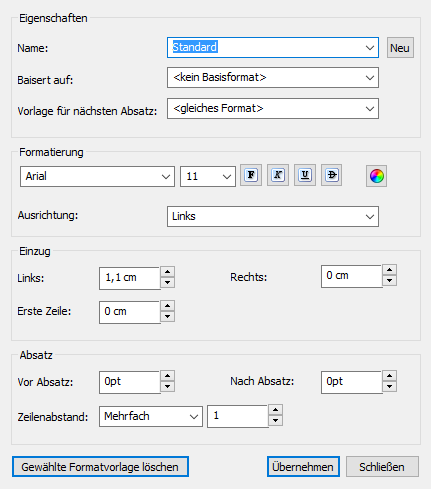This screenshot has width=431, height=489.
Task: Decrease the Vor Absatz spacing
Action: point(168,386)
